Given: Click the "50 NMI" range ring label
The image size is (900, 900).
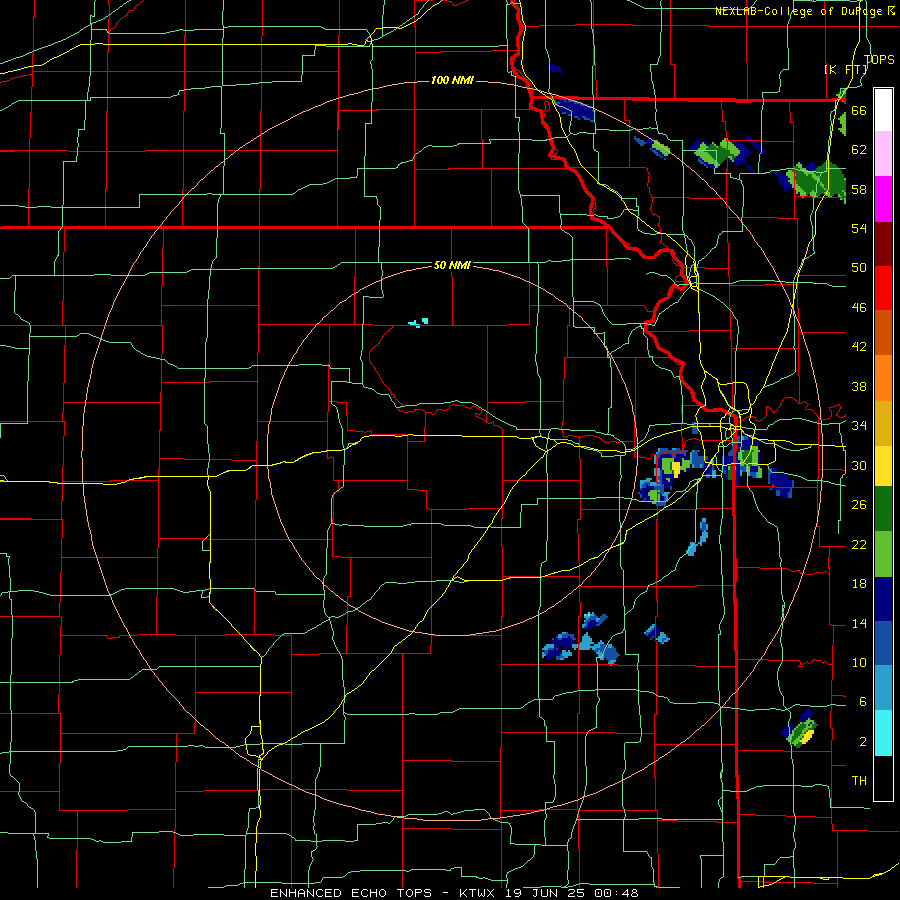Looking at the screenshot, I should pos(452,265).
